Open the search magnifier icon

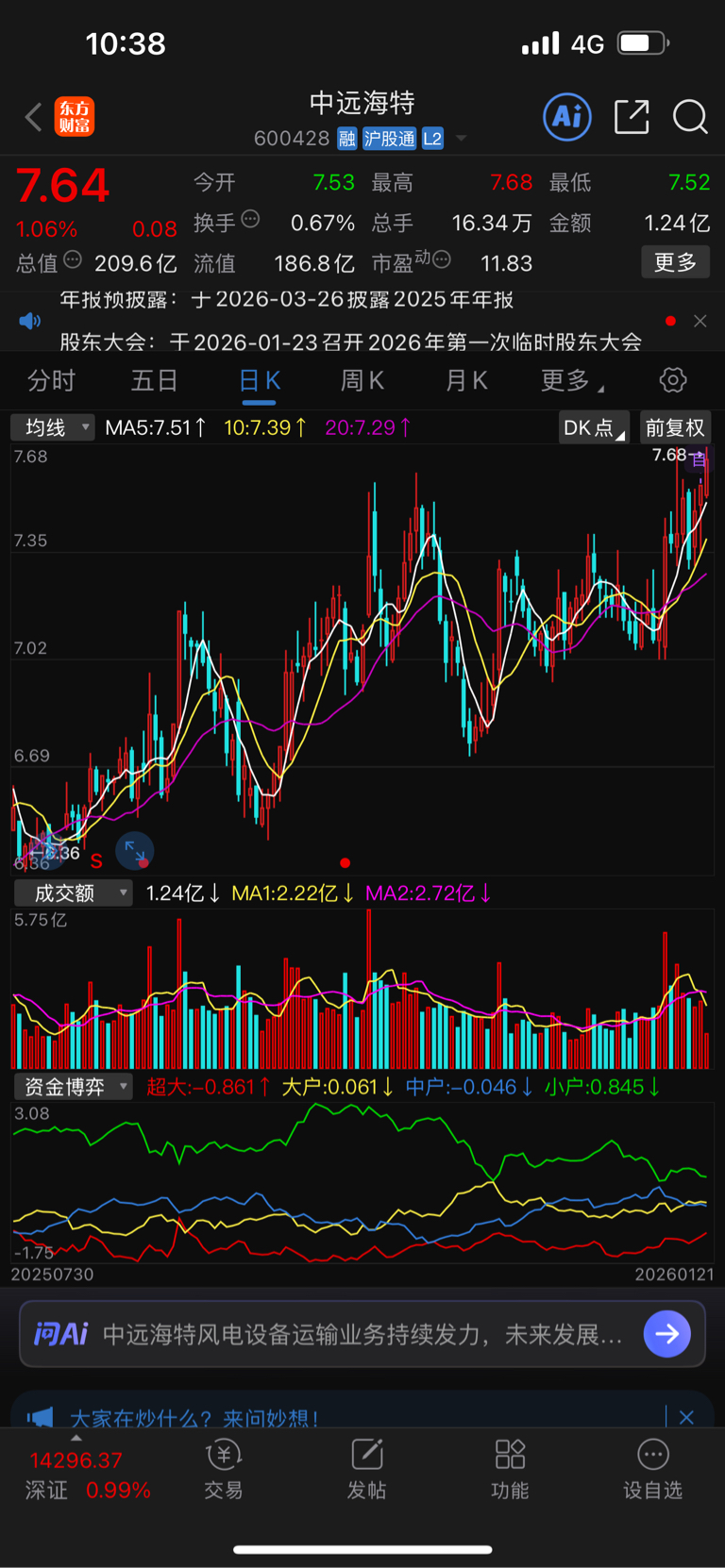click(690, 117)
